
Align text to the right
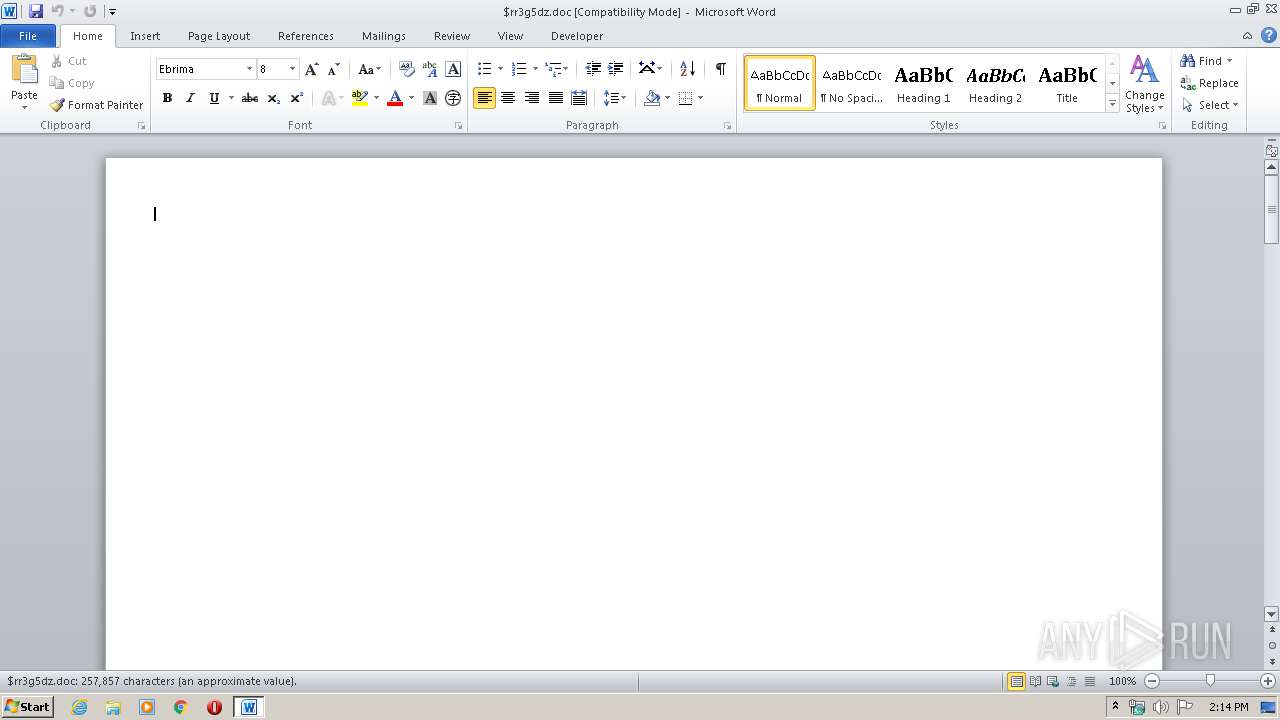(532, 98)
